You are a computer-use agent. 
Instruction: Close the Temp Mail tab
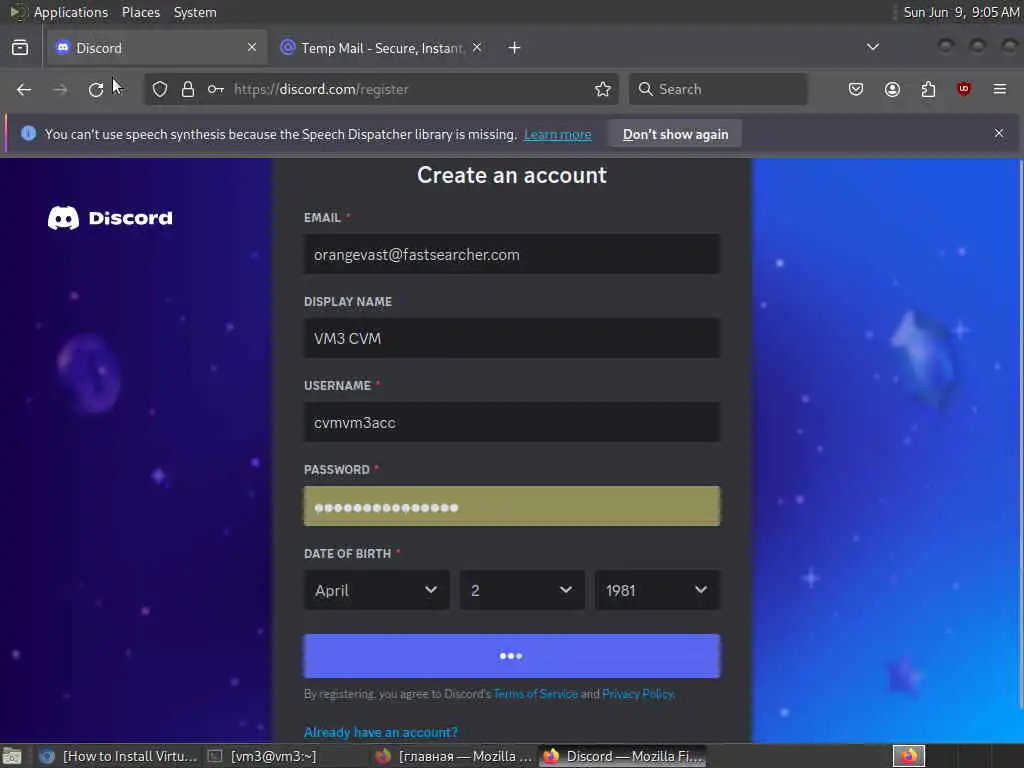tap(477, 47)
